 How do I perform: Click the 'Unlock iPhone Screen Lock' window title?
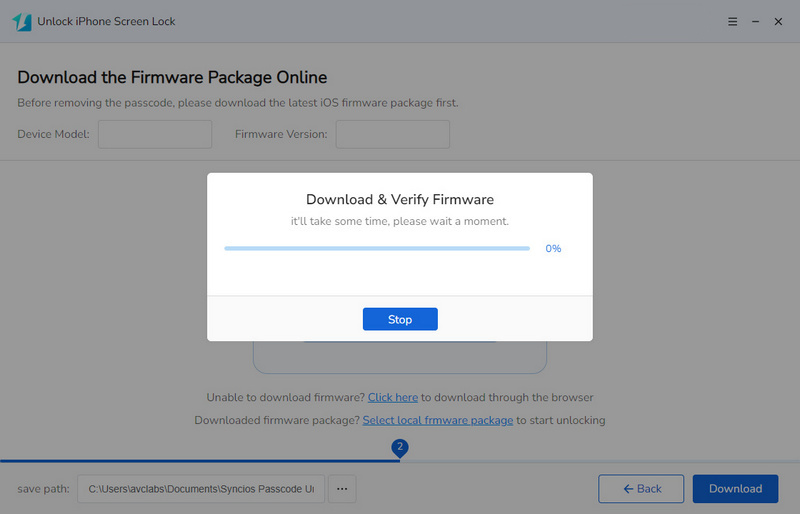[x=106, y=21]
